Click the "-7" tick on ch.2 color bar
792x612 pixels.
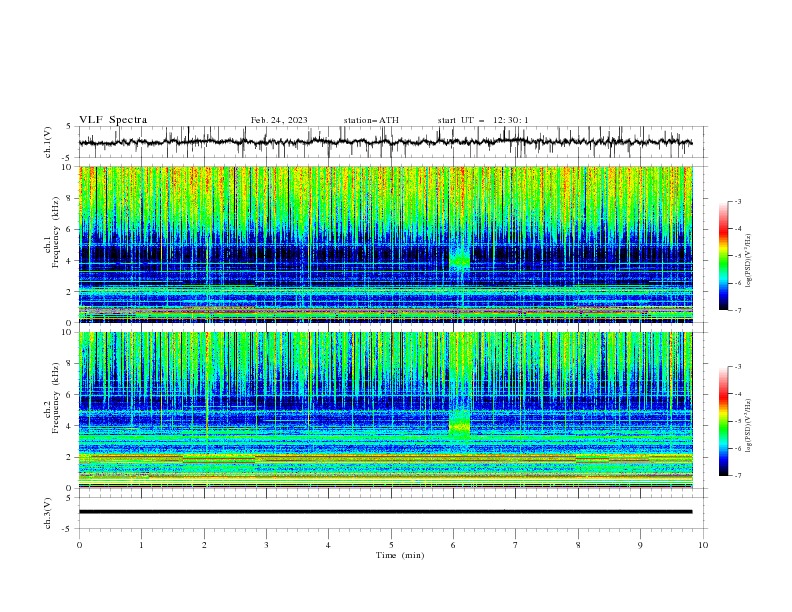(737, 476)
